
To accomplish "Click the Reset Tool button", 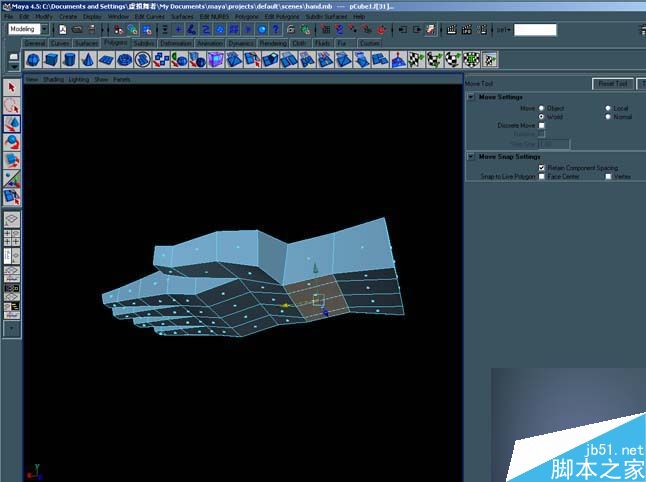I will [x=613, y=84].
